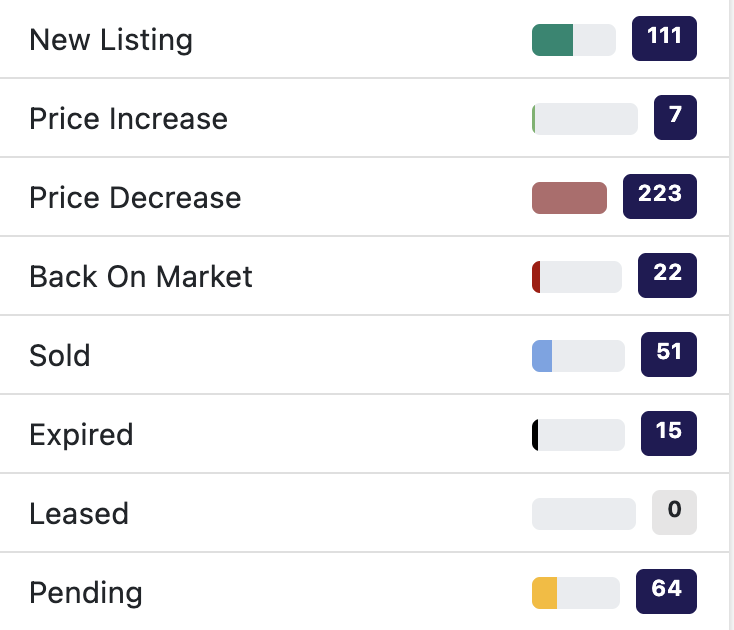
Task: Open the Pending listings label
Action: 86,593
